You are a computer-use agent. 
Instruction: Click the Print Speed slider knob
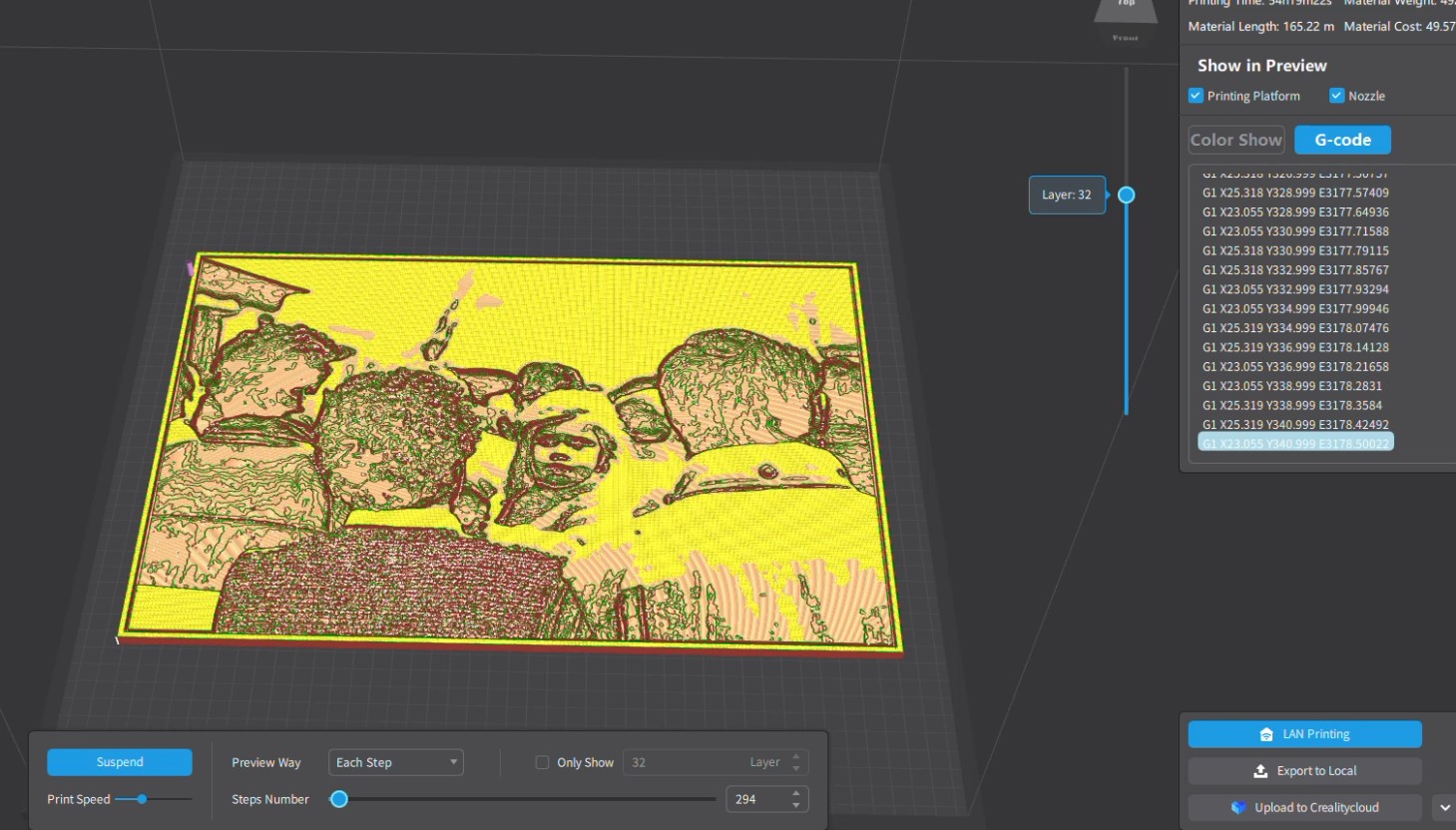pyautogui.click(x=142, y=799)
